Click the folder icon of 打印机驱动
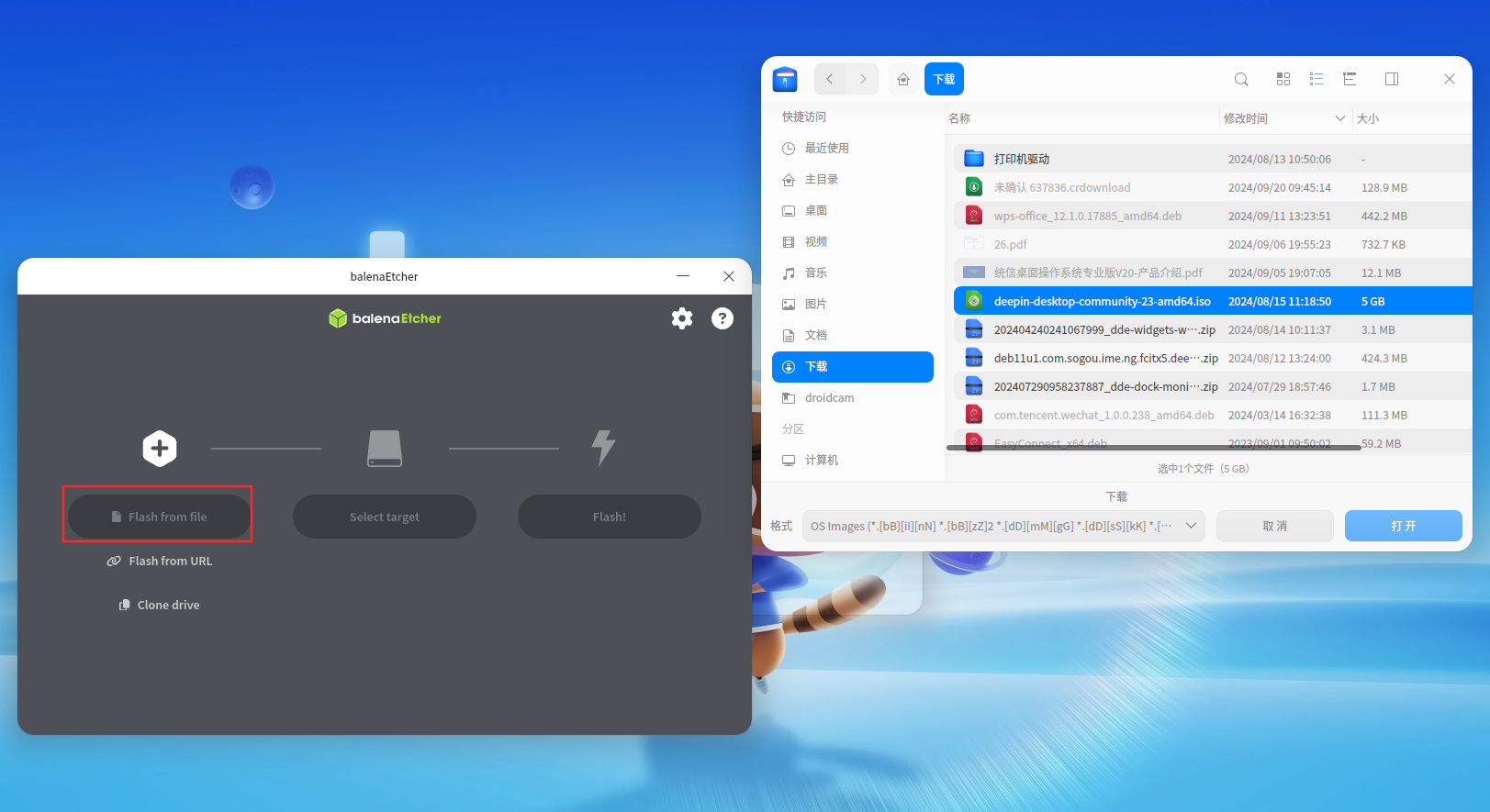 [974, 159]
